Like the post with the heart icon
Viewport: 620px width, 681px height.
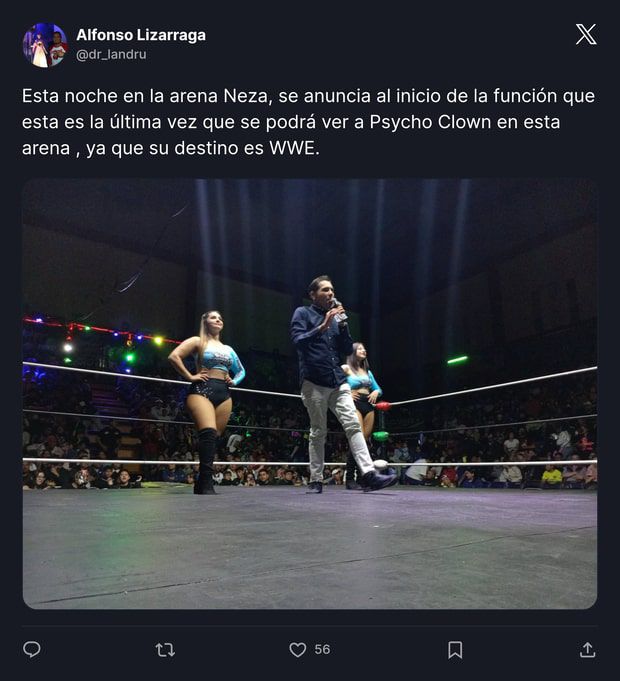297,650
